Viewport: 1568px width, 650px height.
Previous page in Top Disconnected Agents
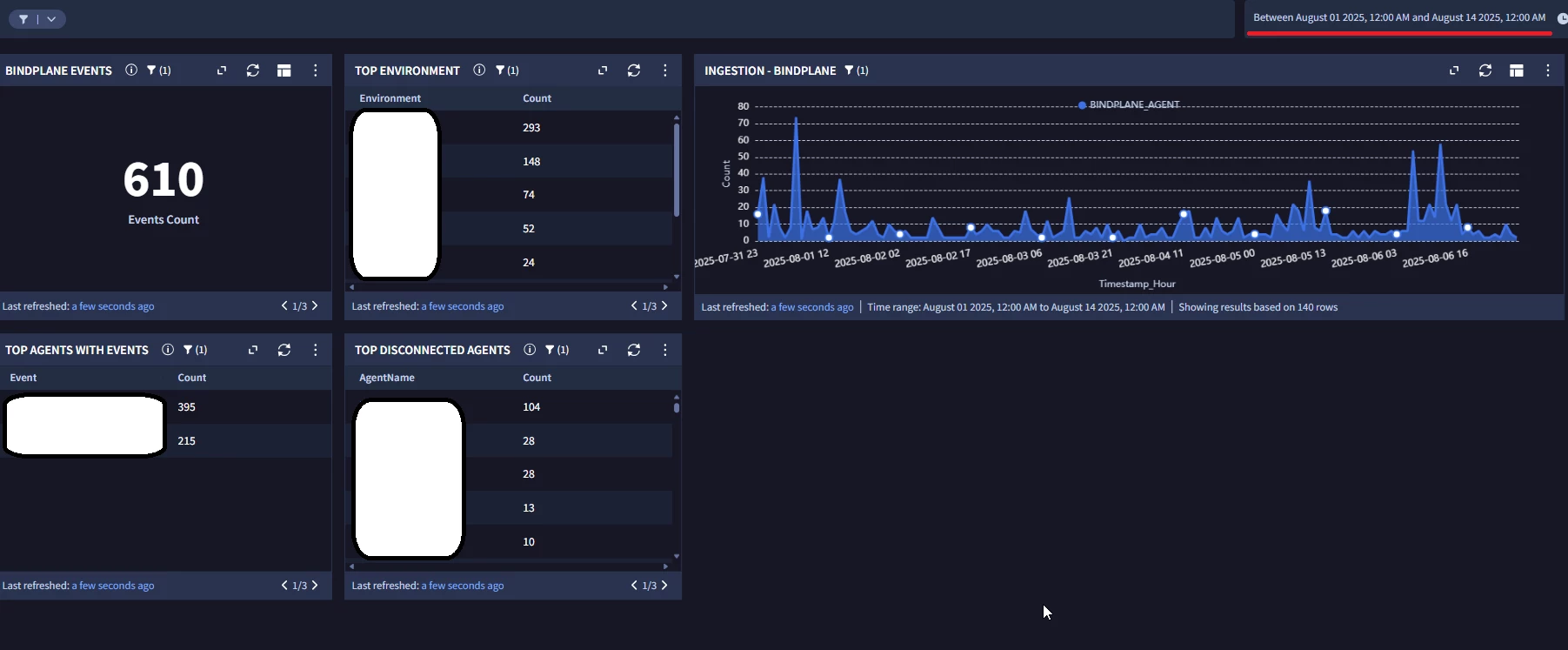634,585
